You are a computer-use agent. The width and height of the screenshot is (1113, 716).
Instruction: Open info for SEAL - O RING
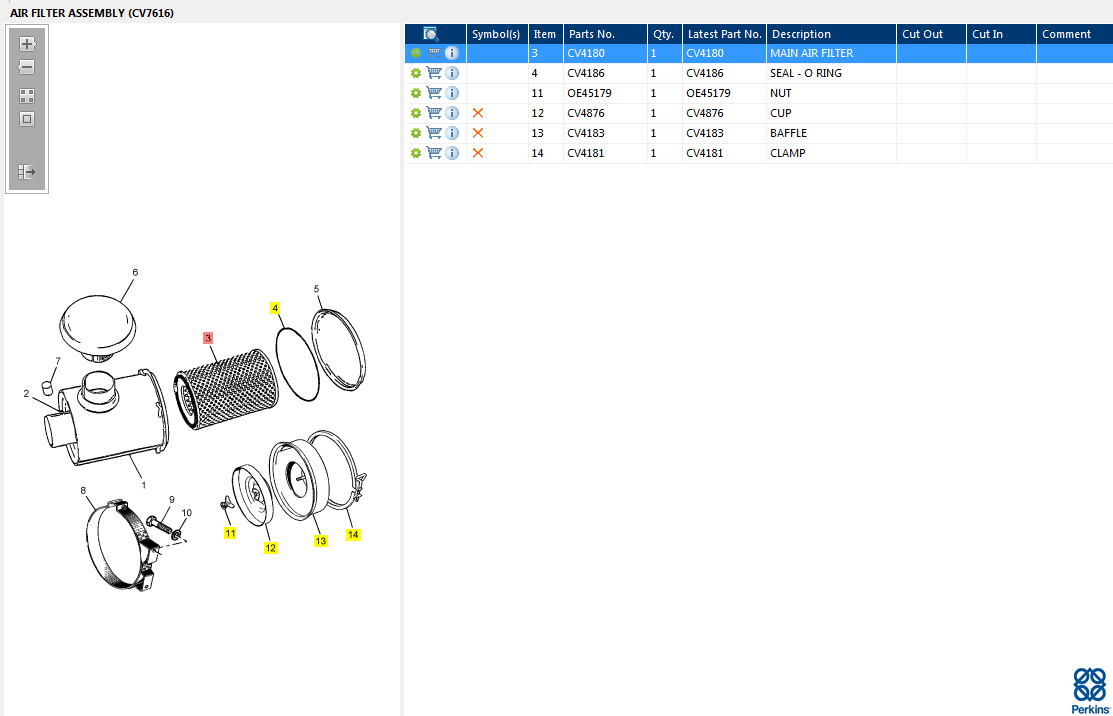452,73
